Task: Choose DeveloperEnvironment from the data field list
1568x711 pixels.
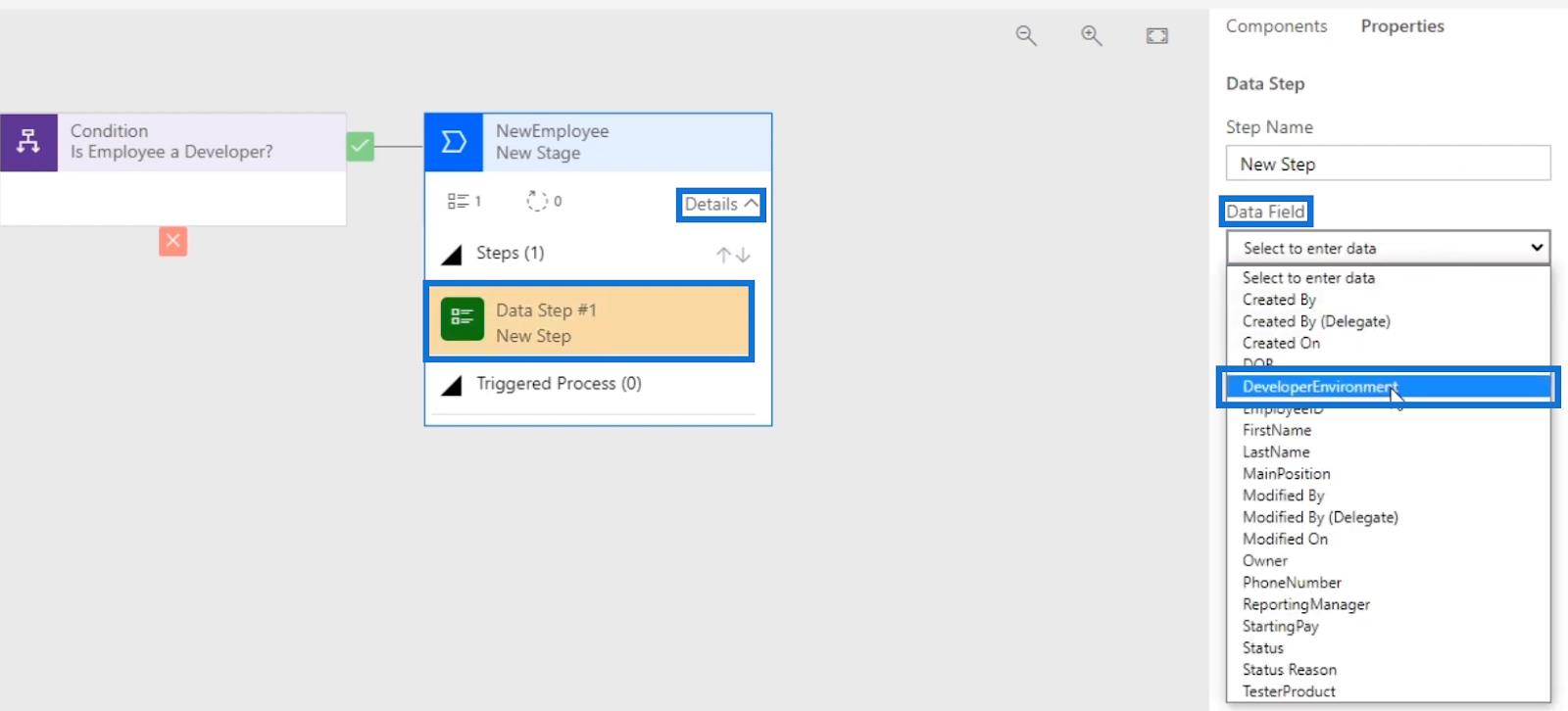Action: point(1319,387)
